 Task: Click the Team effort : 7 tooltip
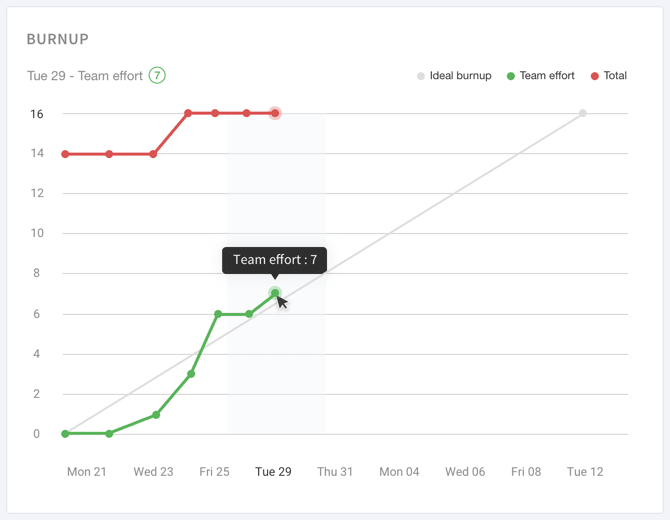275,260
